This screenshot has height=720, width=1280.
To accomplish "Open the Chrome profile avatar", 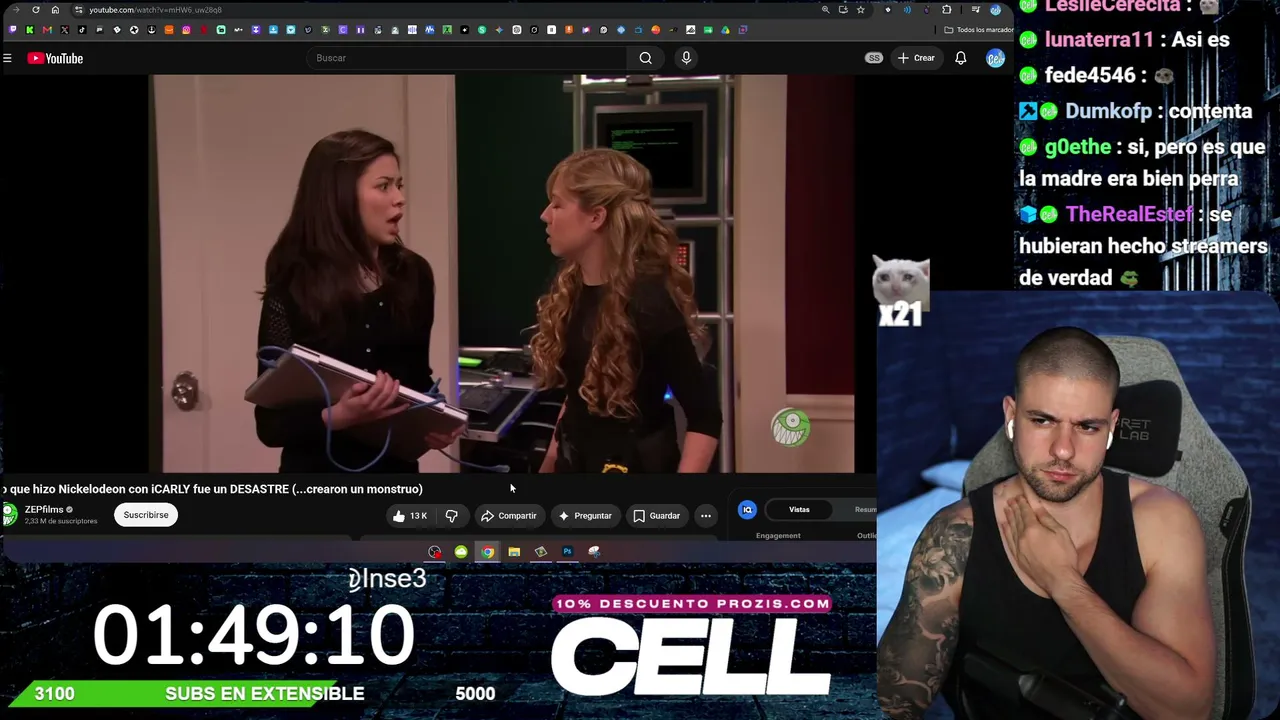I will pos(995,10).
